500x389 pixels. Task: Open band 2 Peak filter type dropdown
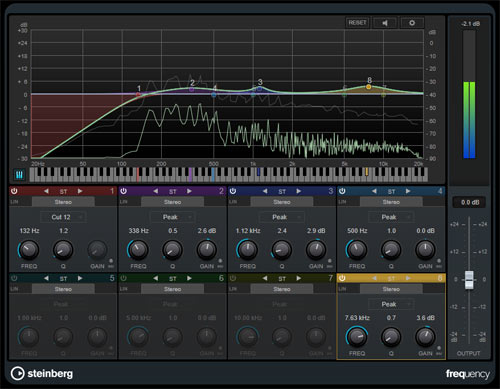click(173, 217)
